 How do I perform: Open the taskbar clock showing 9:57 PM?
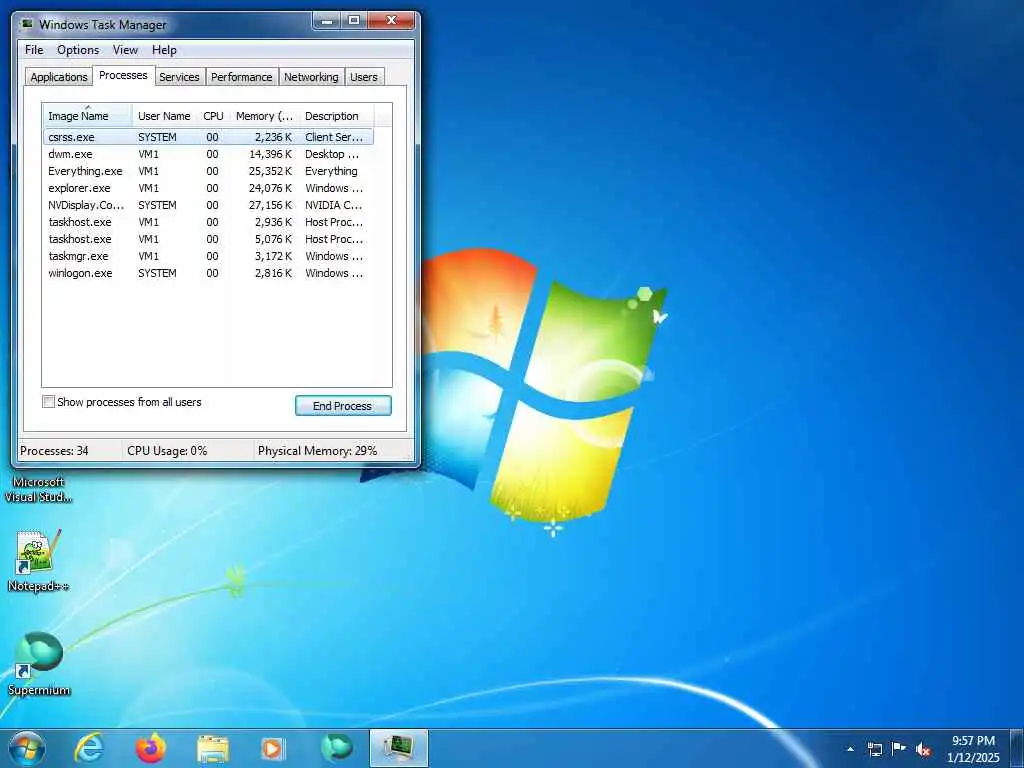pos(973,749)
